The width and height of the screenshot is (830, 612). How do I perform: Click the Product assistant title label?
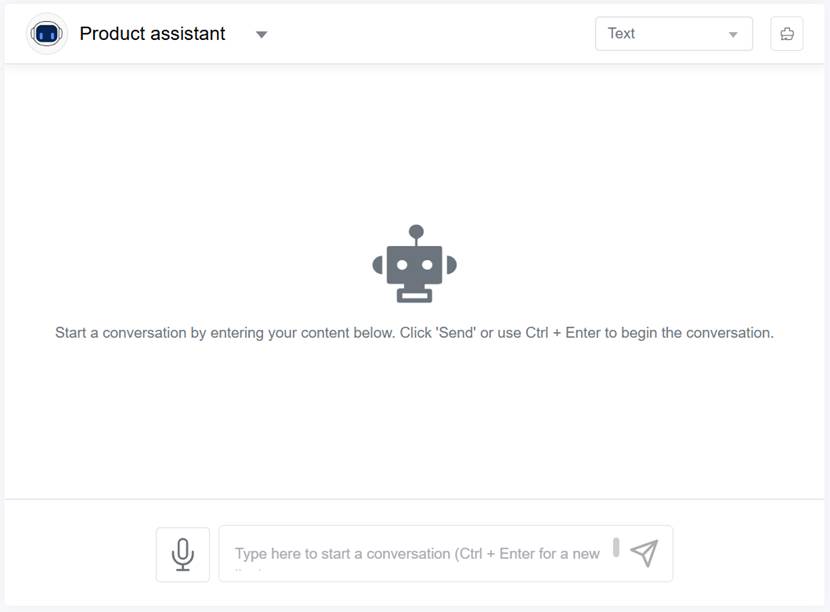point(152,34)
